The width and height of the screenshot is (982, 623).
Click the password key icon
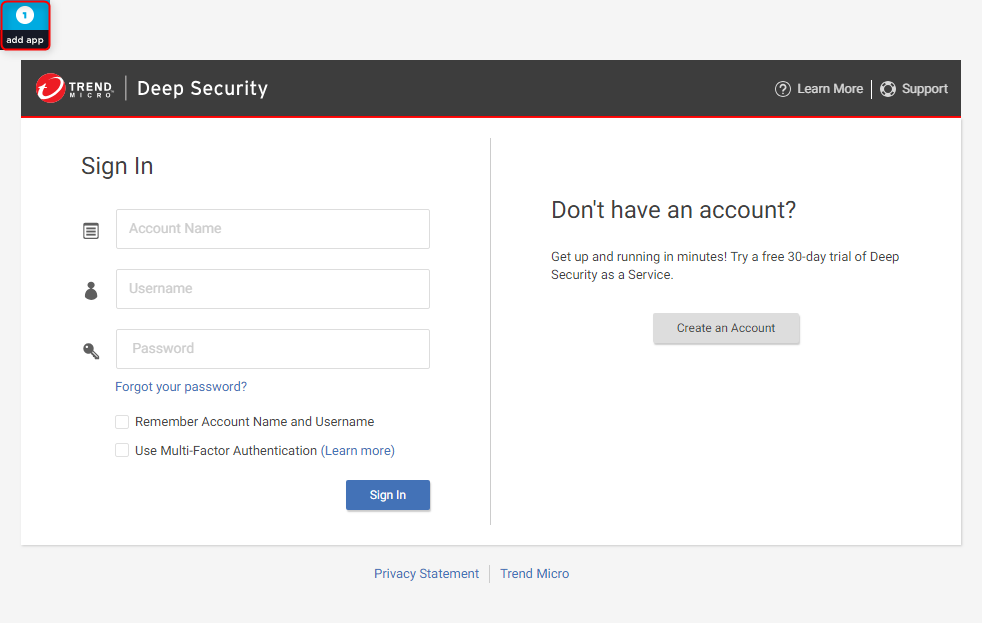(91, 351)
